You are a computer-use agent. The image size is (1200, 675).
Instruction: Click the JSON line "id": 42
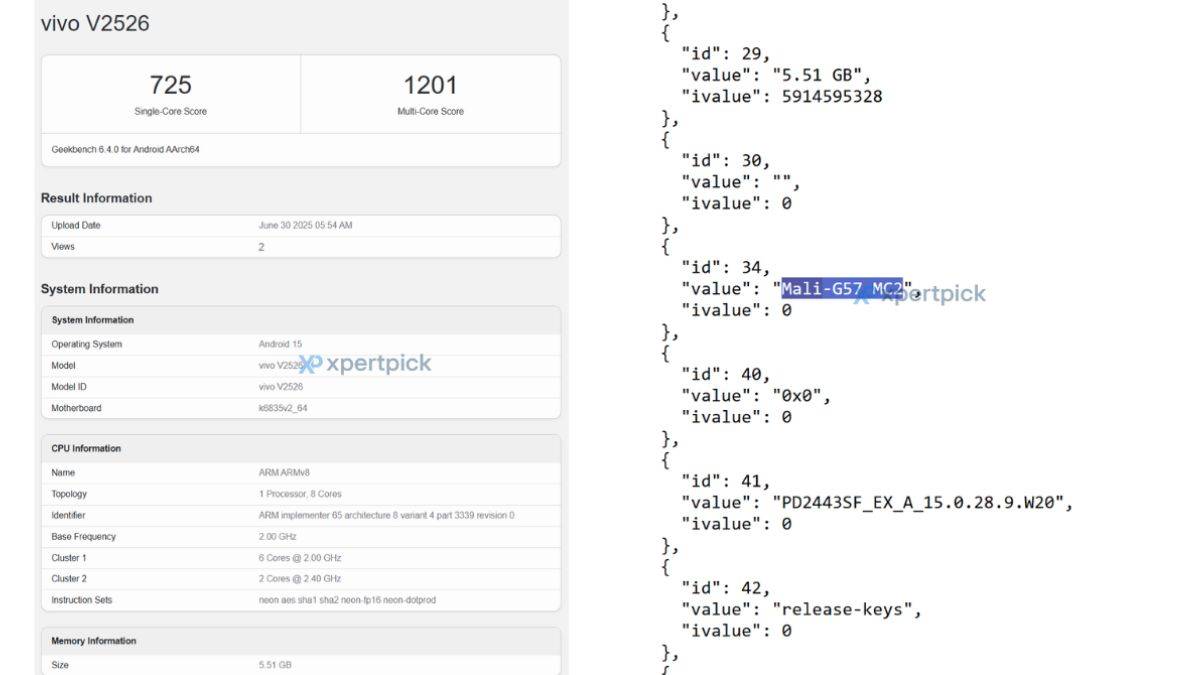pyautogui.click(x=726, y=588)
